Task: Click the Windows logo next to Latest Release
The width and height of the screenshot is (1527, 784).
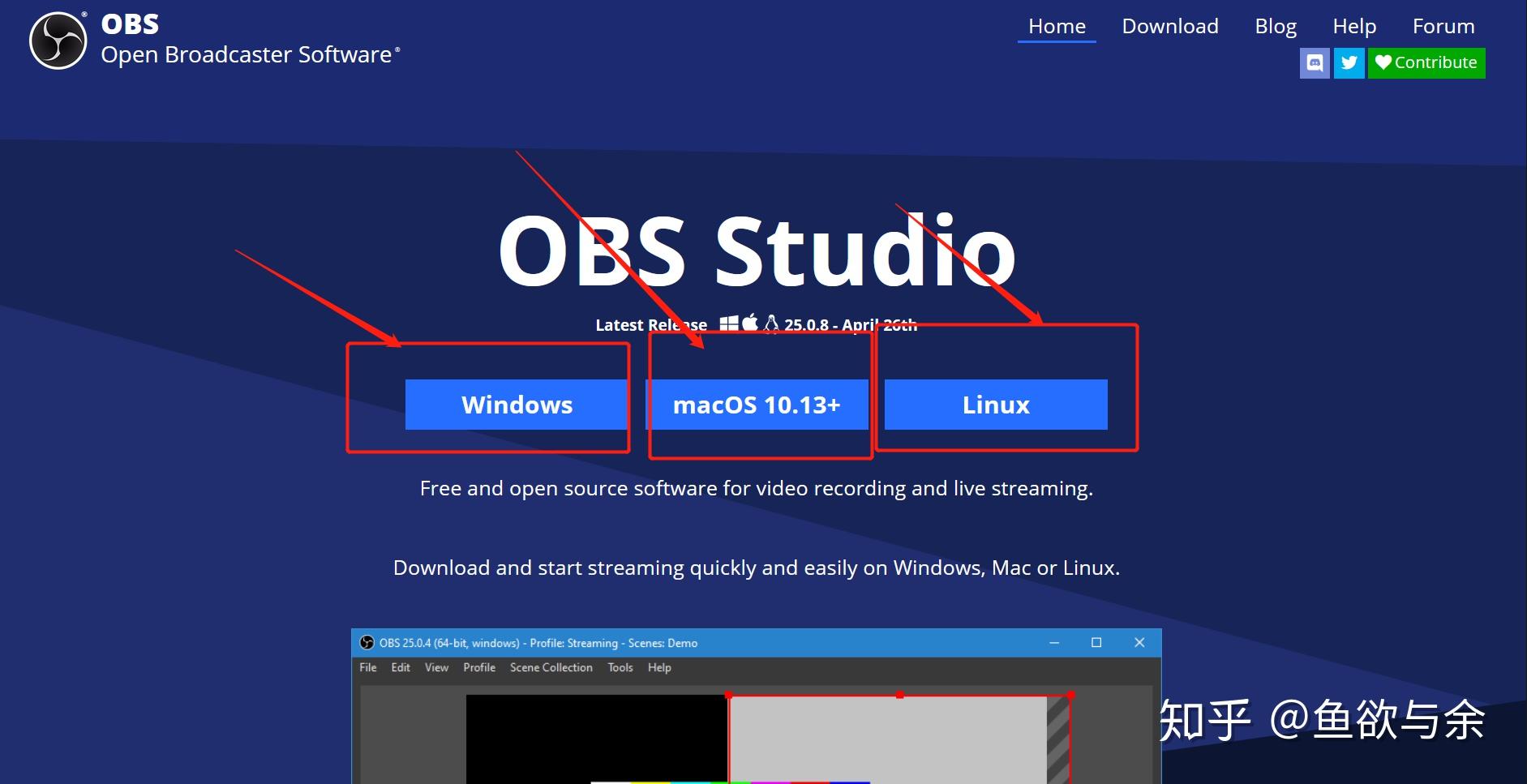Action: click(729, 323)
